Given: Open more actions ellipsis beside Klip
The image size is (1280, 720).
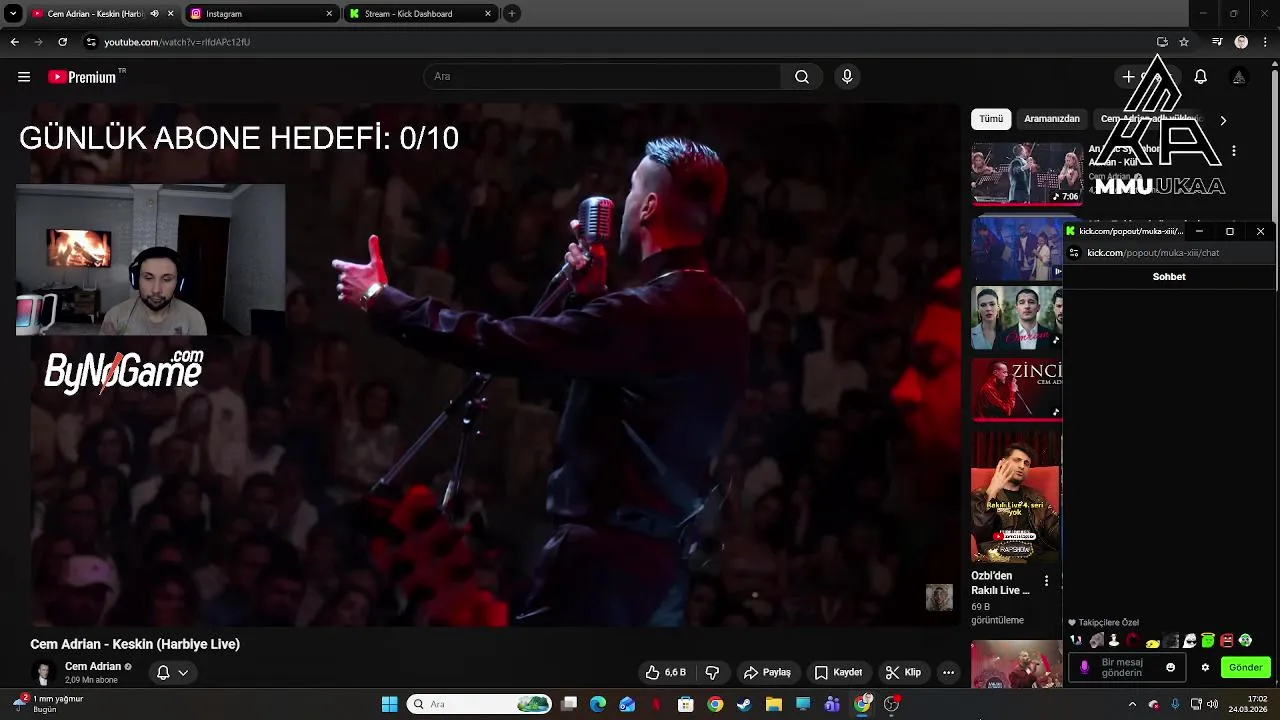Looking at the screenshot, I should click(948, 673).
